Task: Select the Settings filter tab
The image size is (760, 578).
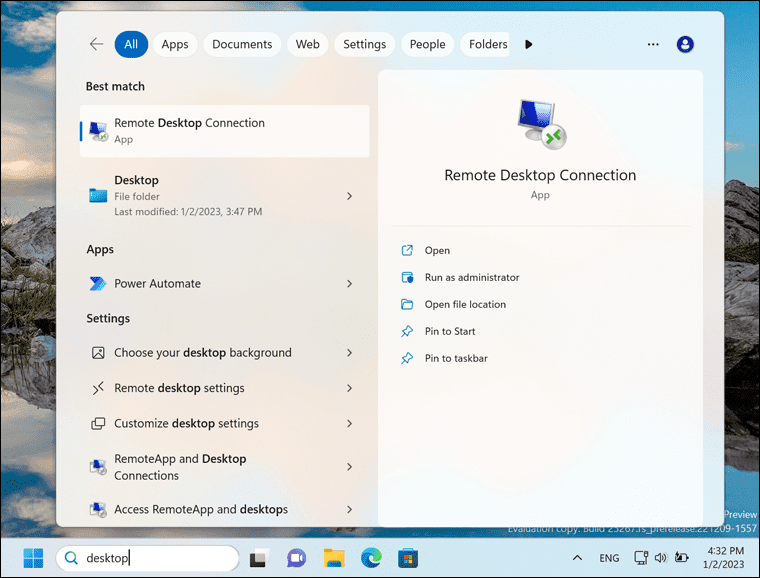Action: click(x=364, y=44)
